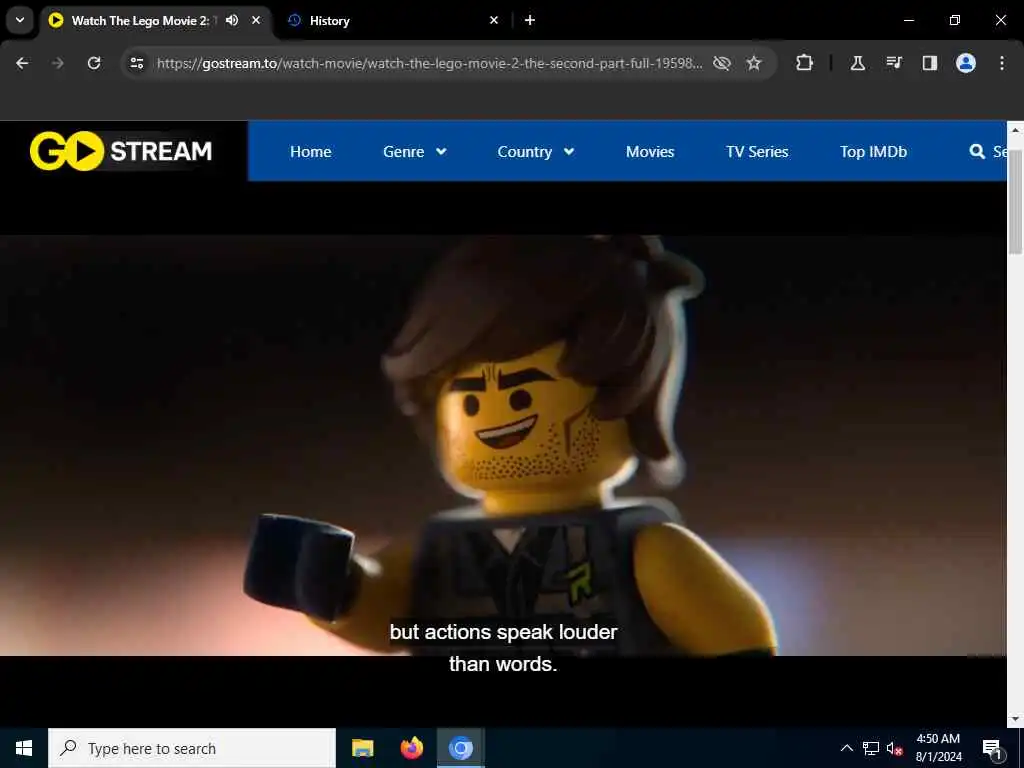Open the Chrome profile avatar
The image size is (1024, 768).
click(965, 63)
